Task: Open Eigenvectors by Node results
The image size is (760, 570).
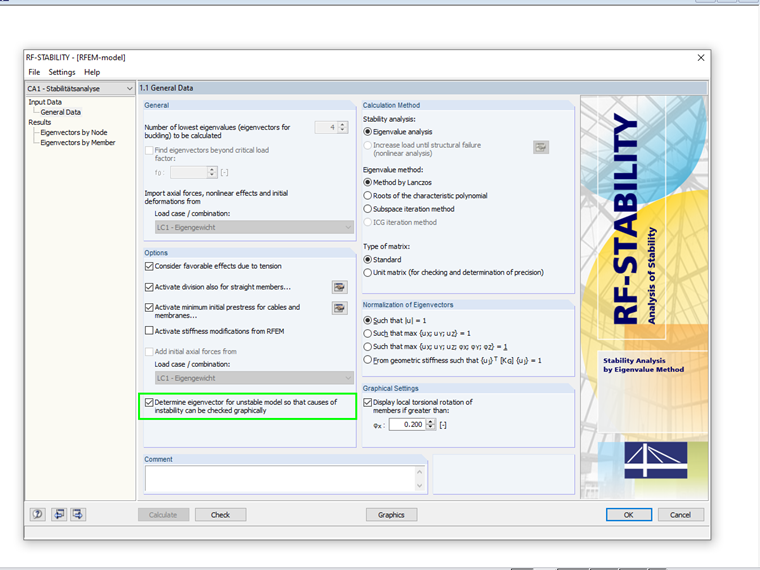Action: point(74,132)
